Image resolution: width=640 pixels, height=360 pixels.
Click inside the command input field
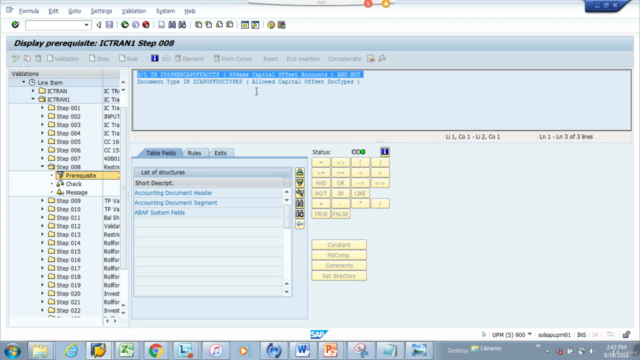point(55,25)
